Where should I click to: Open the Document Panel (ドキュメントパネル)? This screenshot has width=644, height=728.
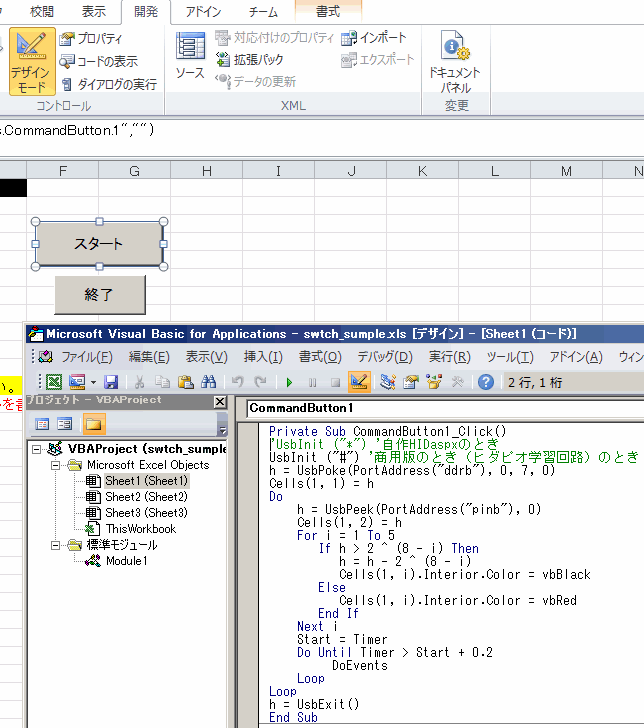455,62
